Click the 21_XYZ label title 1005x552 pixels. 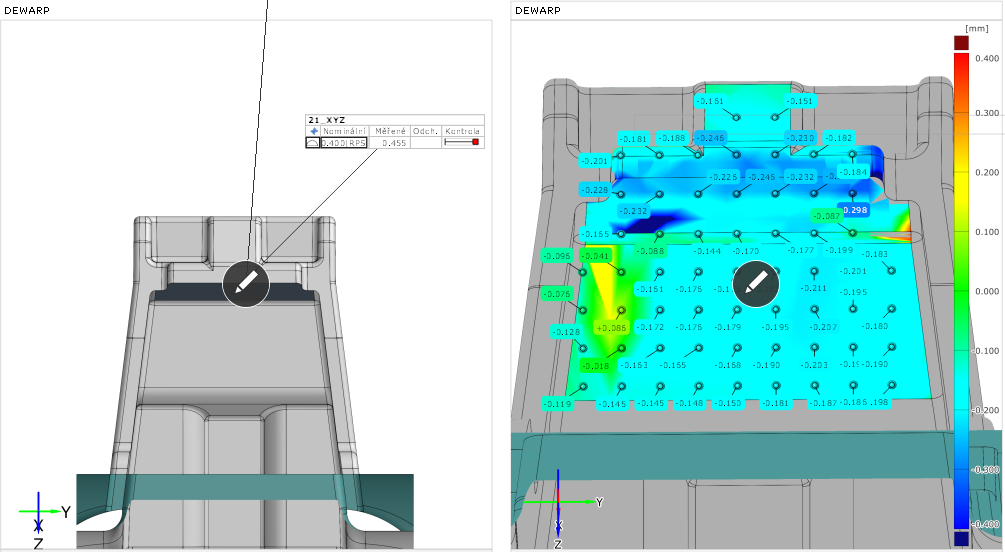[327, 120]
